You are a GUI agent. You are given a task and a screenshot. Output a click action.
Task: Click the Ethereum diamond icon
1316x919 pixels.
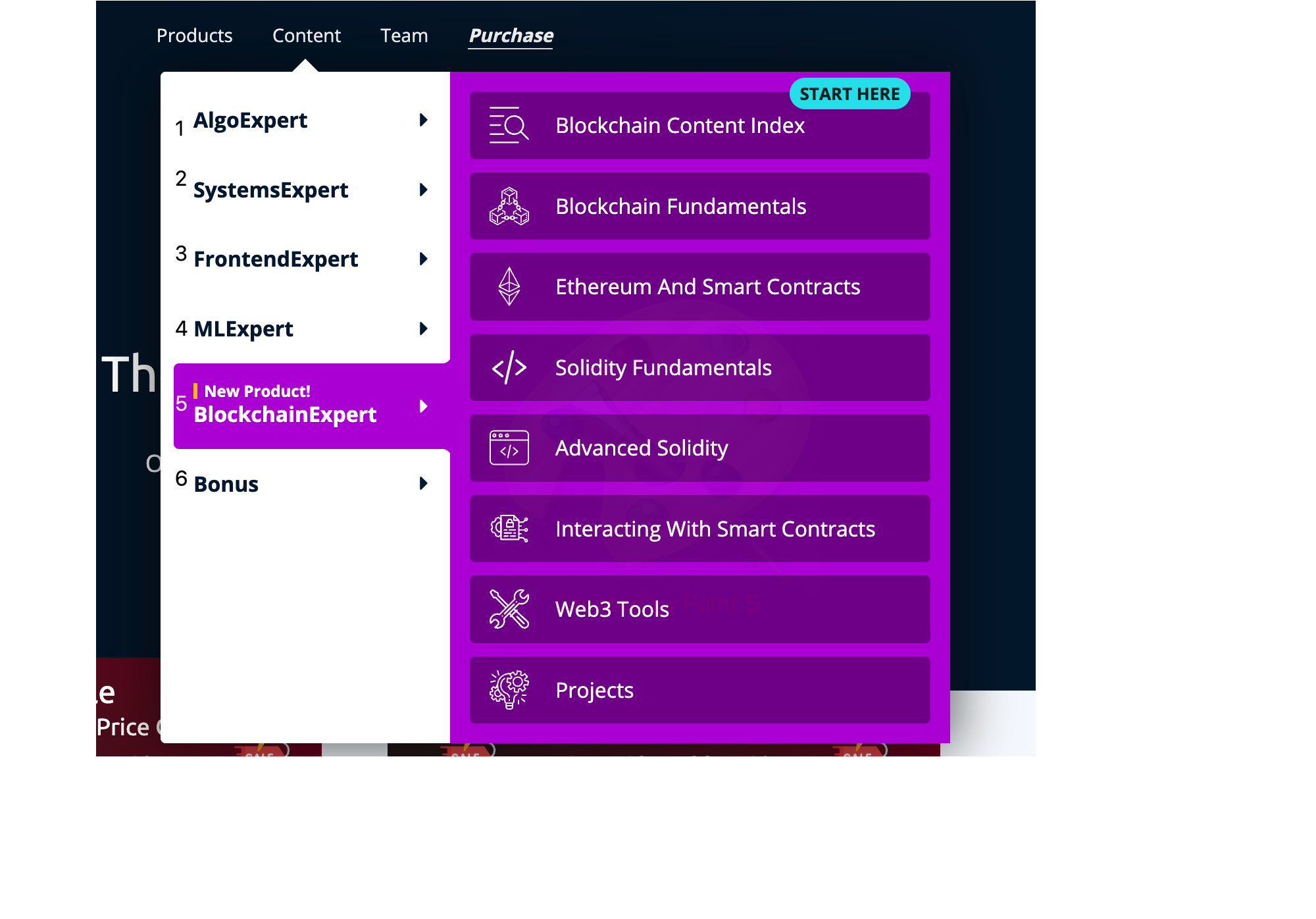[509, 286]
